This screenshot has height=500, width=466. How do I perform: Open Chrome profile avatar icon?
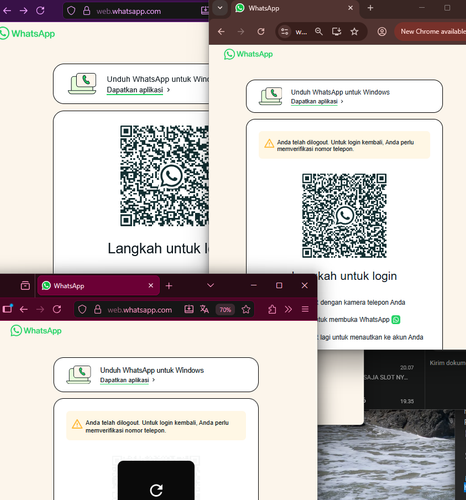pos(382,32)
